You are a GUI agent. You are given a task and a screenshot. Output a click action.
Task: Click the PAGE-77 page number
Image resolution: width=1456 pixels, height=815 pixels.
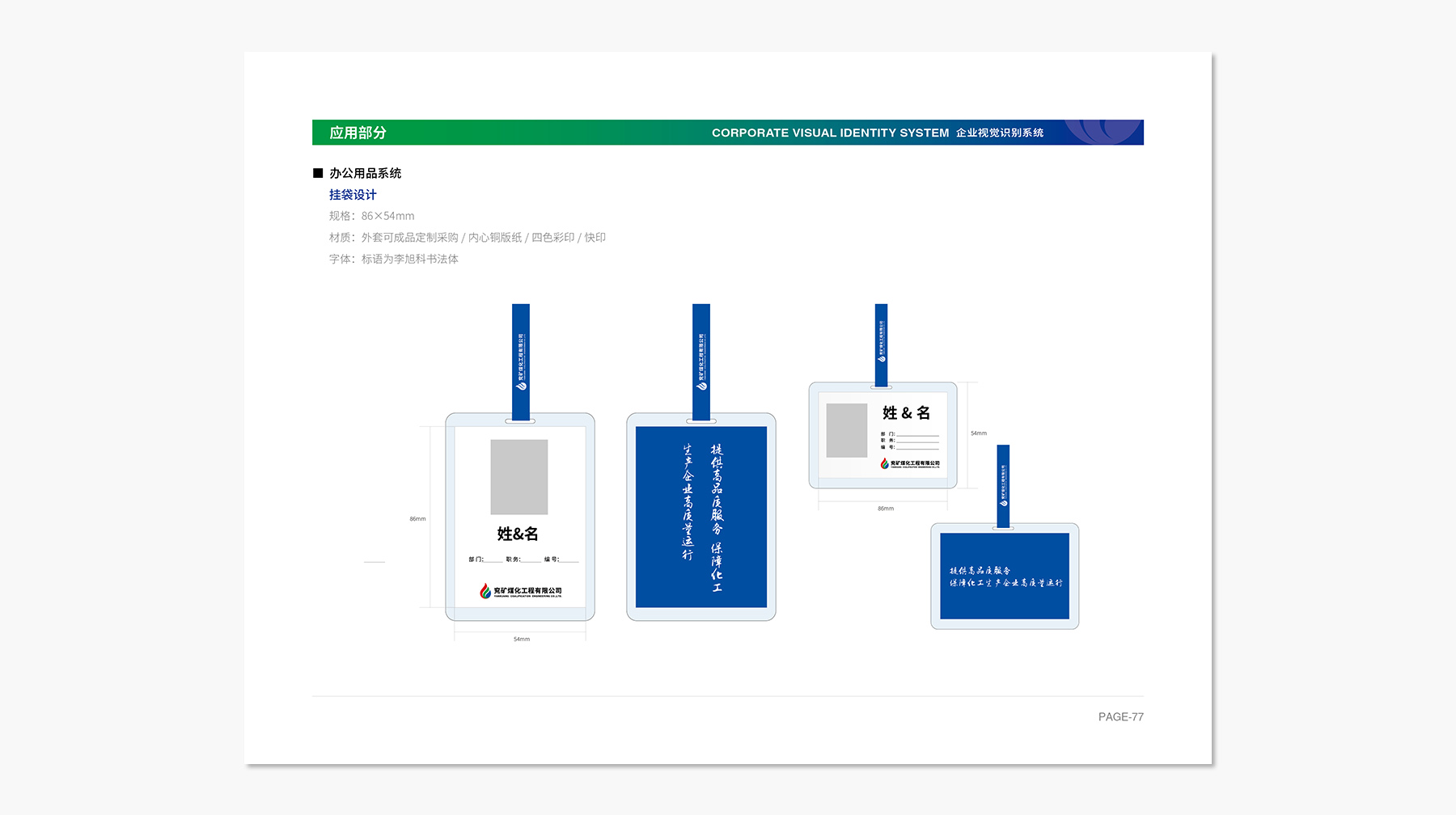[1120, 717]
